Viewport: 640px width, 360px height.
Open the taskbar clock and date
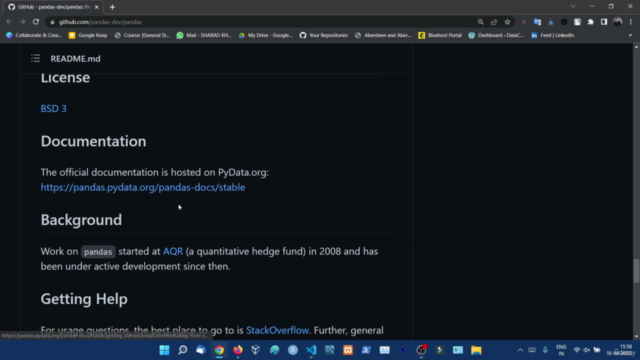coord(621,350)
